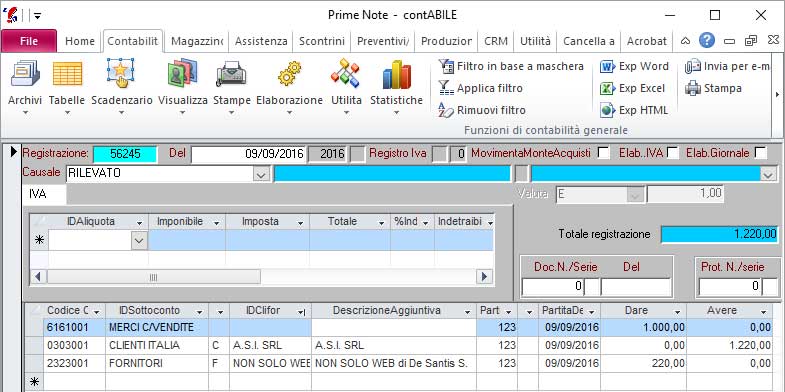Open Quick Access Toolbar customize arrow
This screenshot has height=392, width=785.
(37, 16)
